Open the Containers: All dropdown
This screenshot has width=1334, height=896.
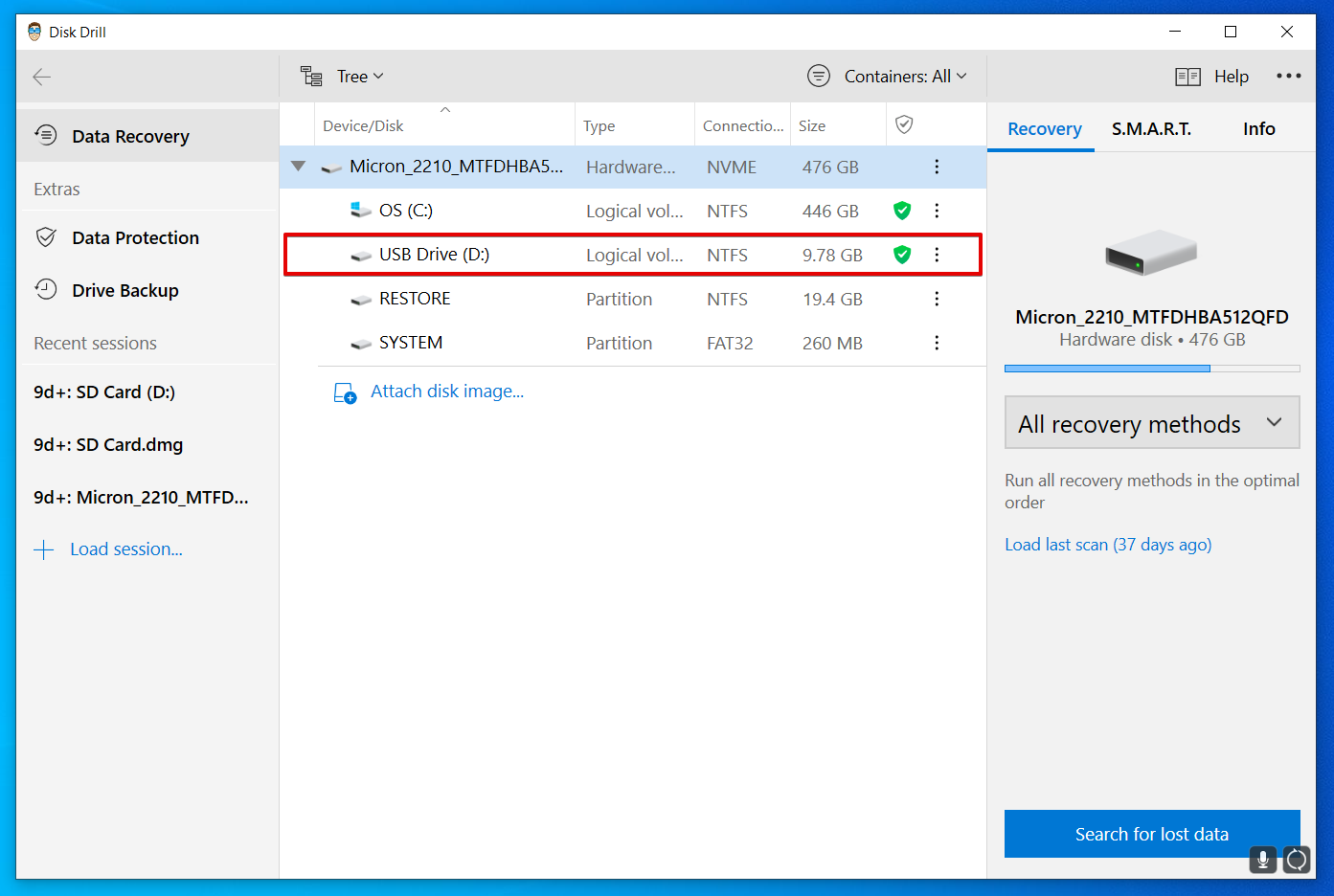905,77
